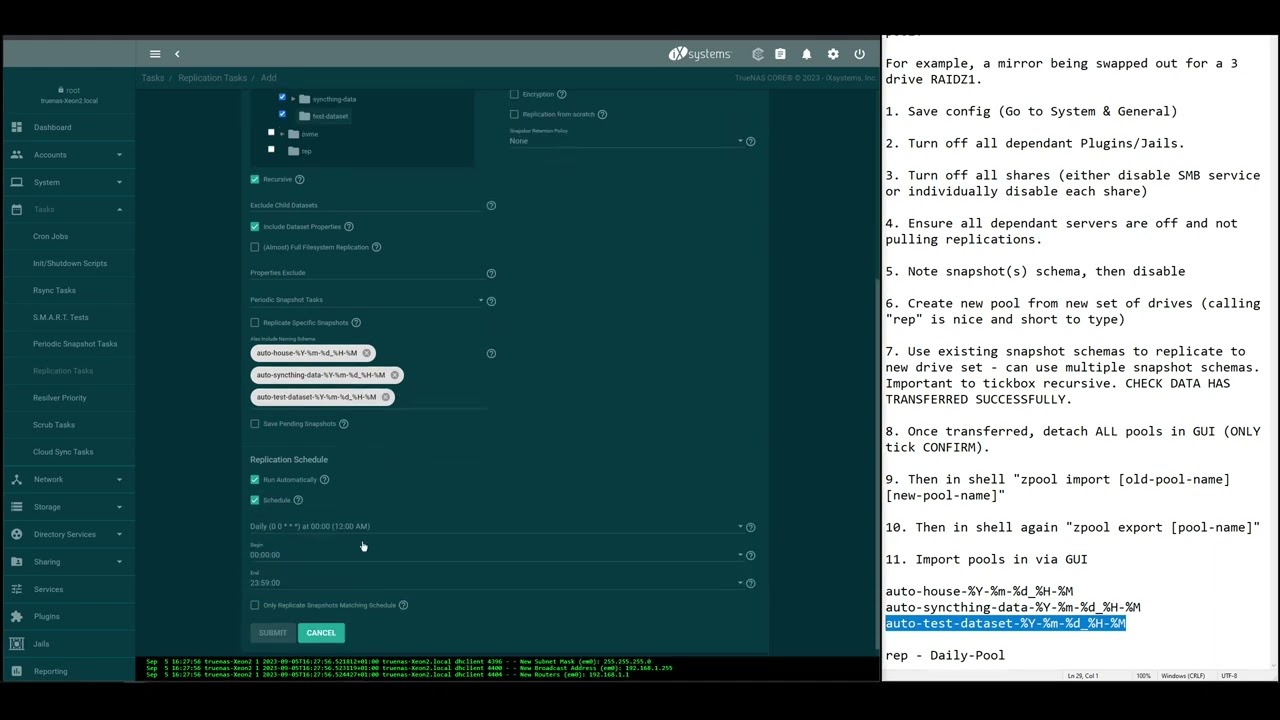Show help for Replicate Specific Snapshots
This screenshot has height=720, width=1280.
pos(356,323)
